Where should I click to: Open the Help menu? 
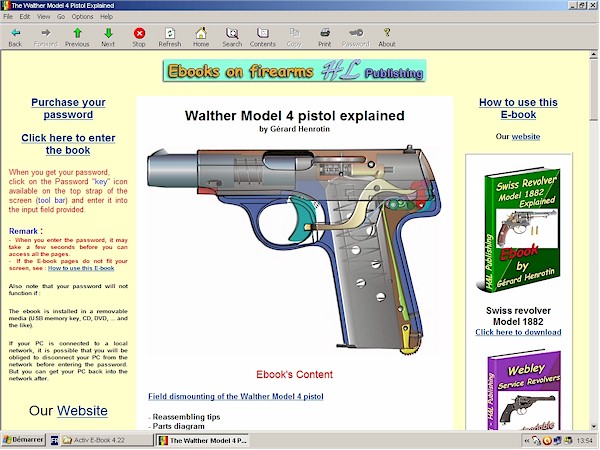[106, 16]
